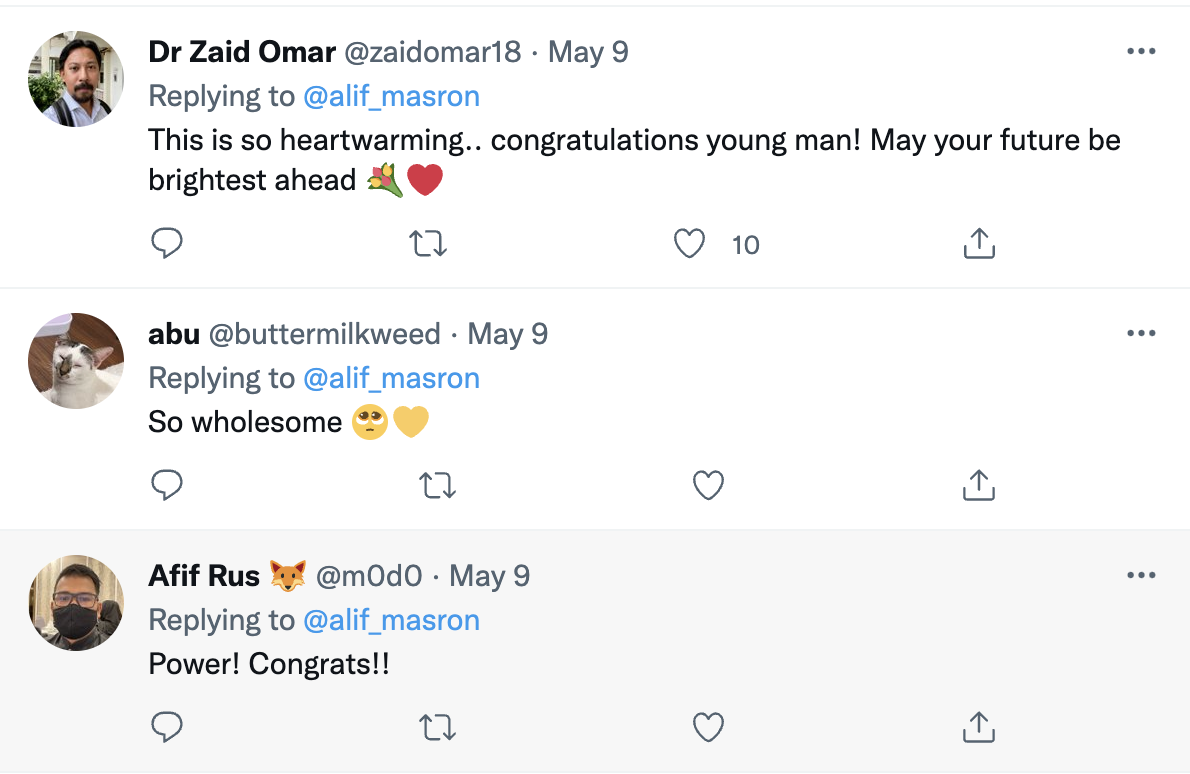
Task: Reply to Dr Zaid Omar's tweet
Action: tap(166, 243)
